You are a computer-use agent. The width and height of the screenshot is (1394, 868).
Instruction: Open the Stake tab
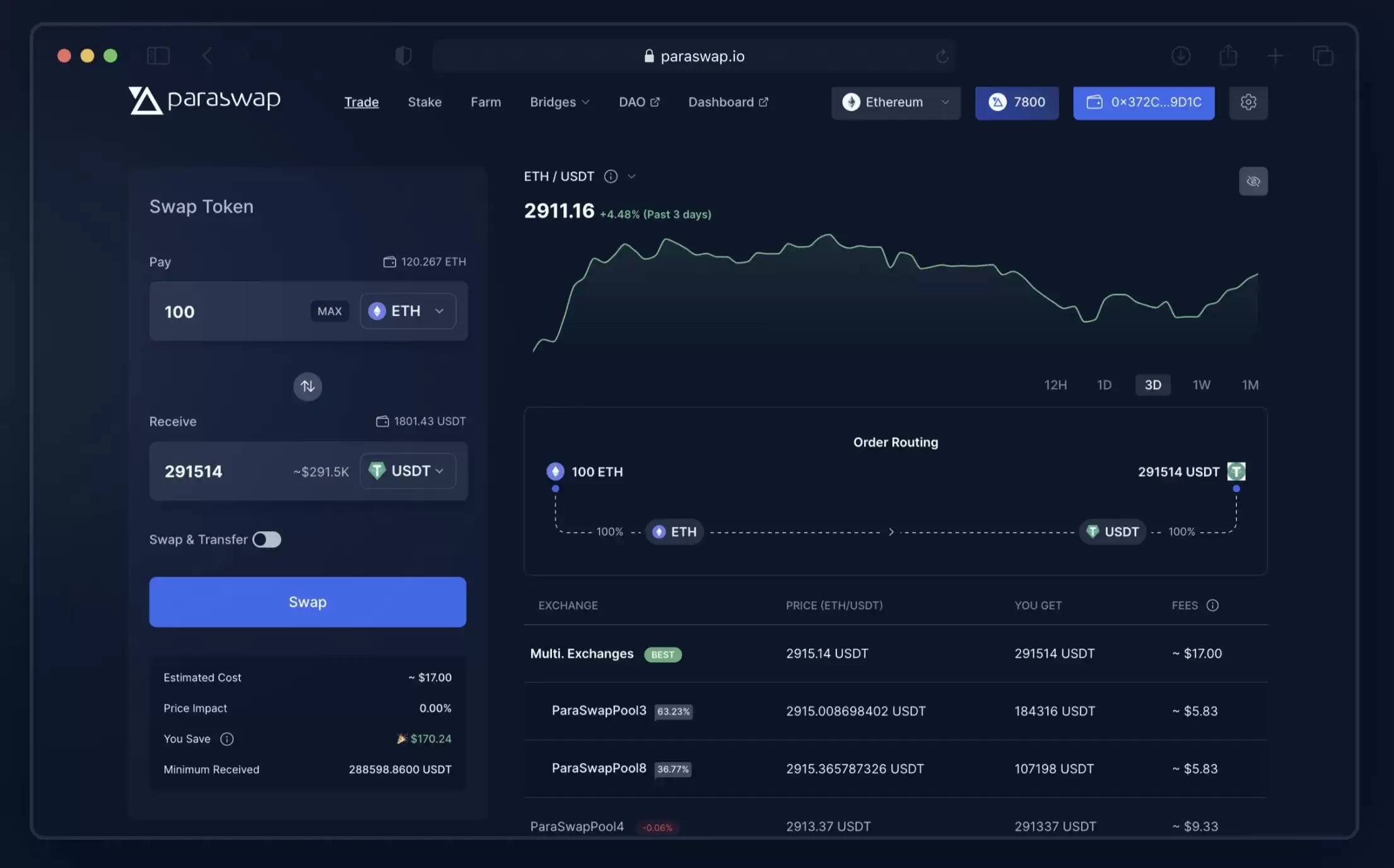click(x=425, y=102)
